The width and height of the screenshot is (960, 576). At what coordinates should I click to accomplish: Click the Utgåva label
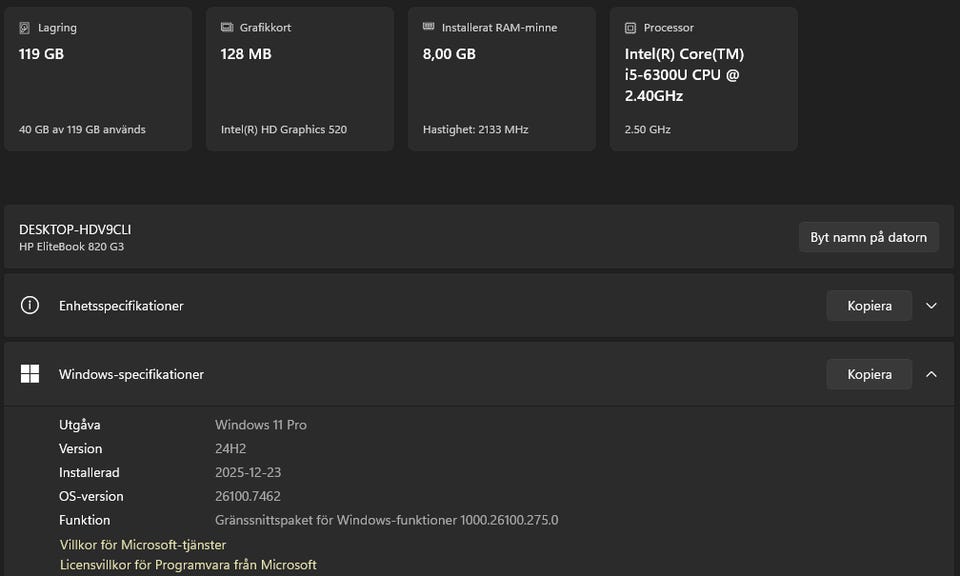80,424
